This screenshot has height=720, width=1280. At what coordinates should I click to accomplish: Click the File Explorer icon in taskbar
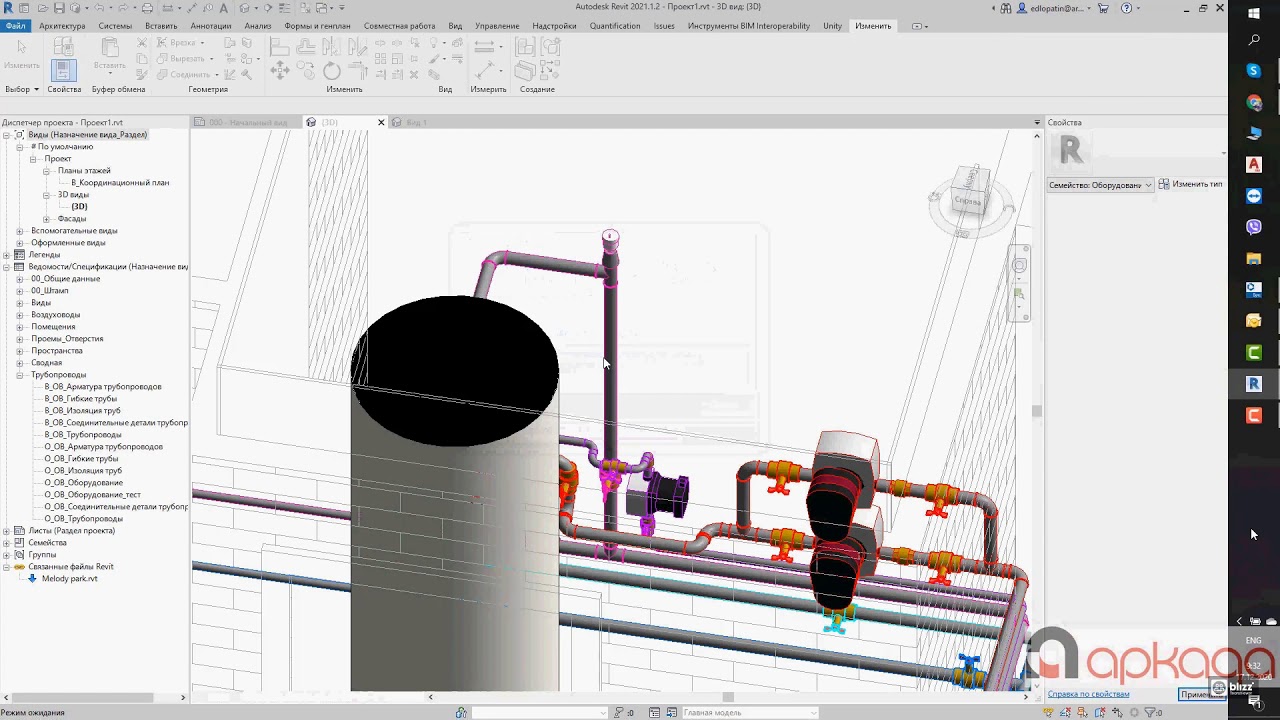(x=1254, y=259)
